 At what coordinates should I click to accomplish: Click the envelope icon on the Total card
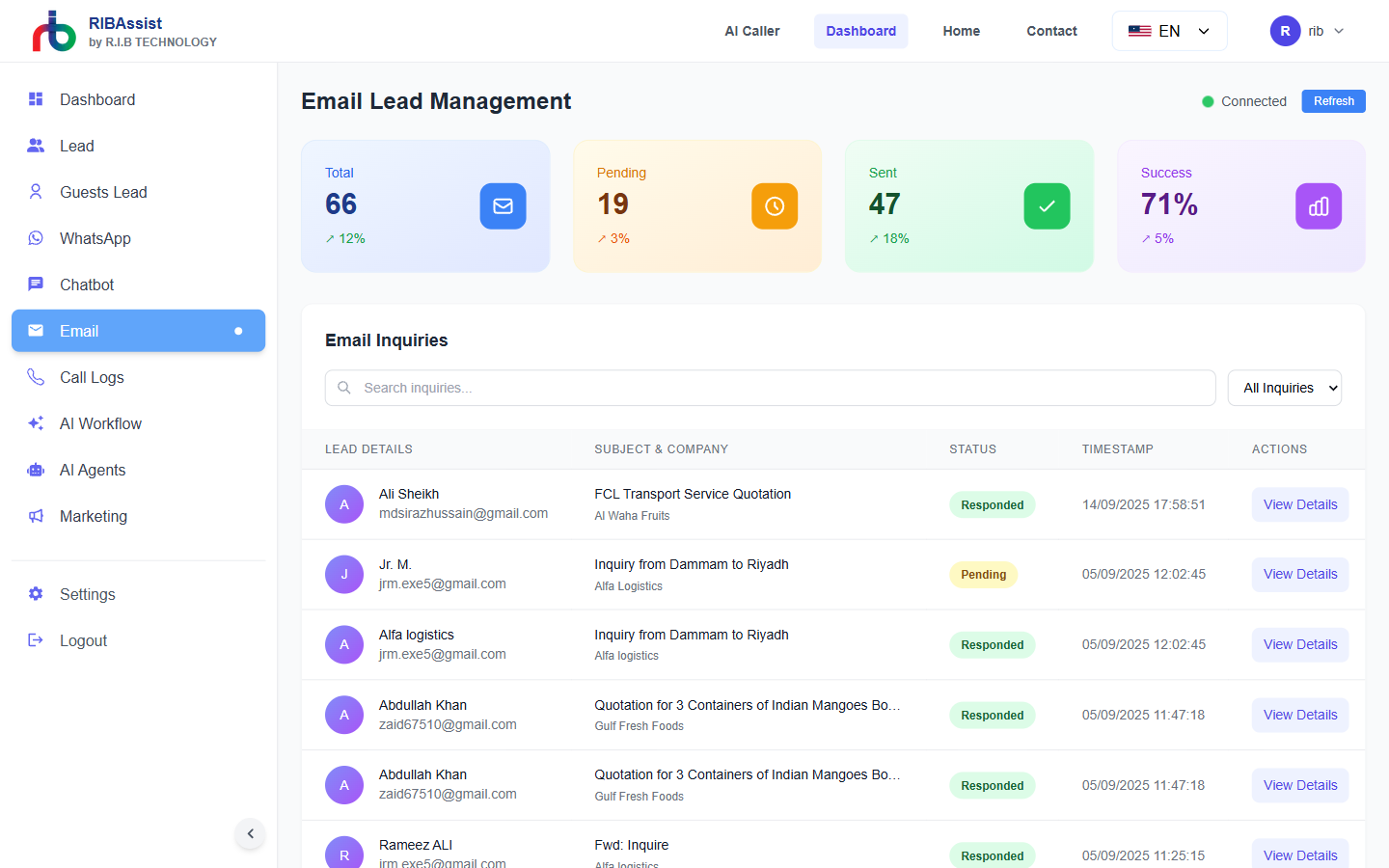pyautogui.click(x=503, y=205)
